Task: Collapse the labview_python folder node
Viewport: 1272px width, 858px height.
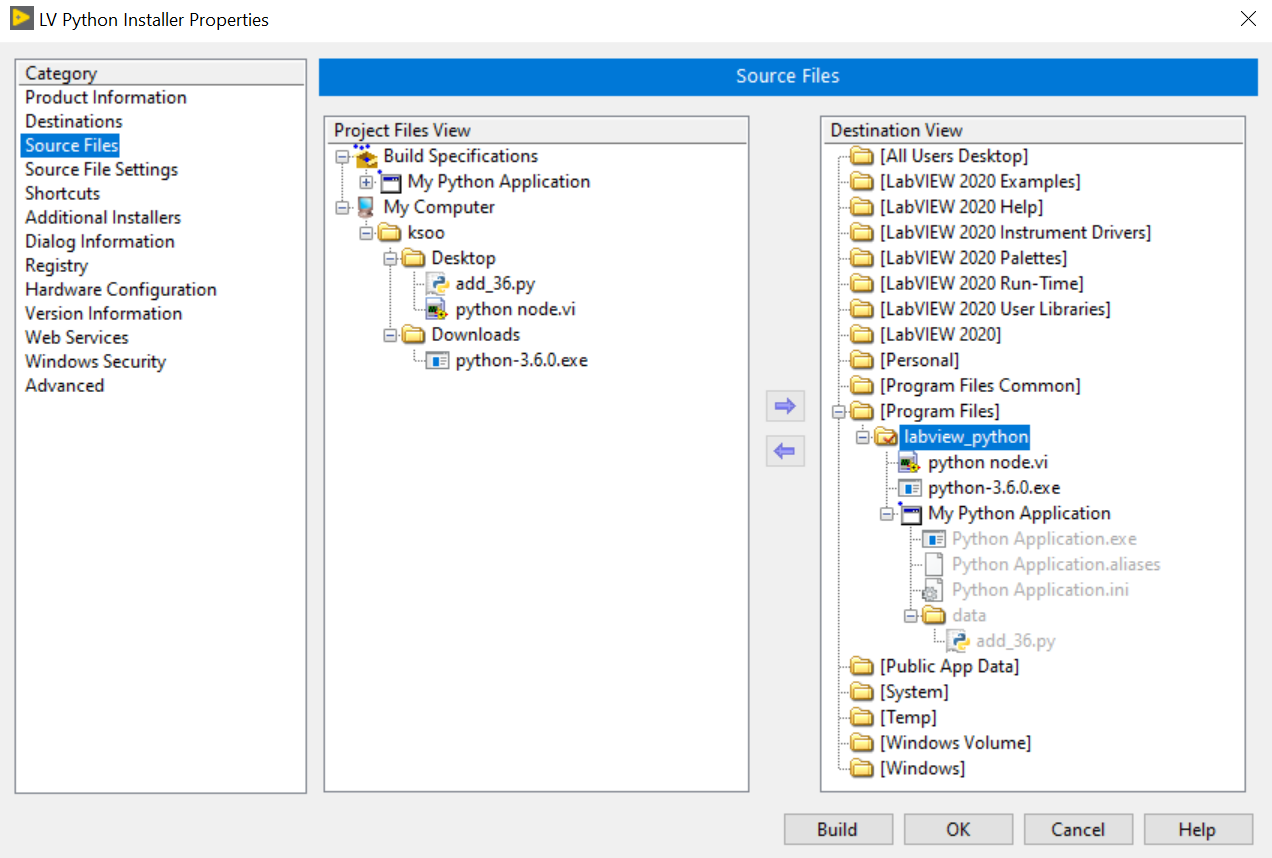Action: pos(863,437)
